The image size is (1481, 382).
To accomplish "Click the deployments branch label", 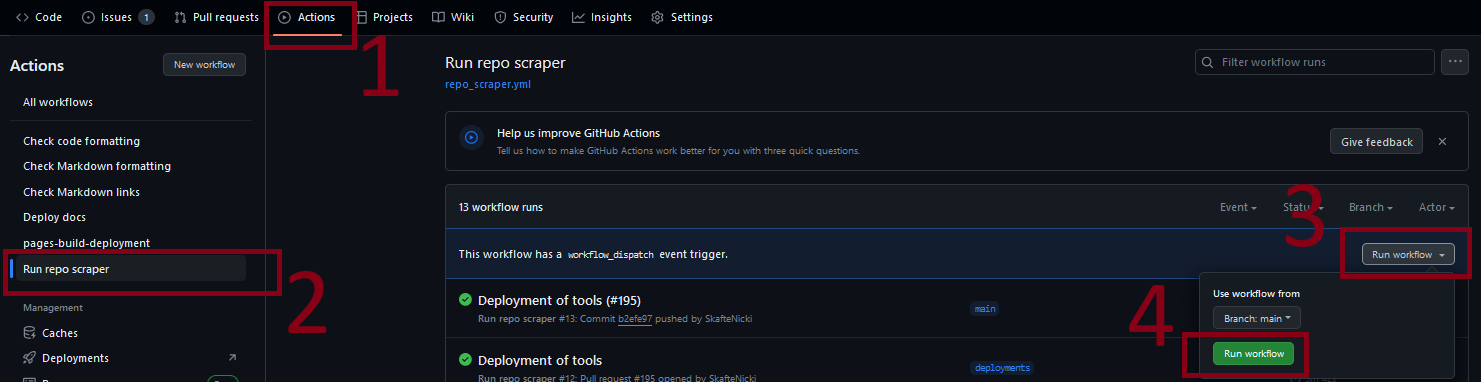I will [1001, 368].
